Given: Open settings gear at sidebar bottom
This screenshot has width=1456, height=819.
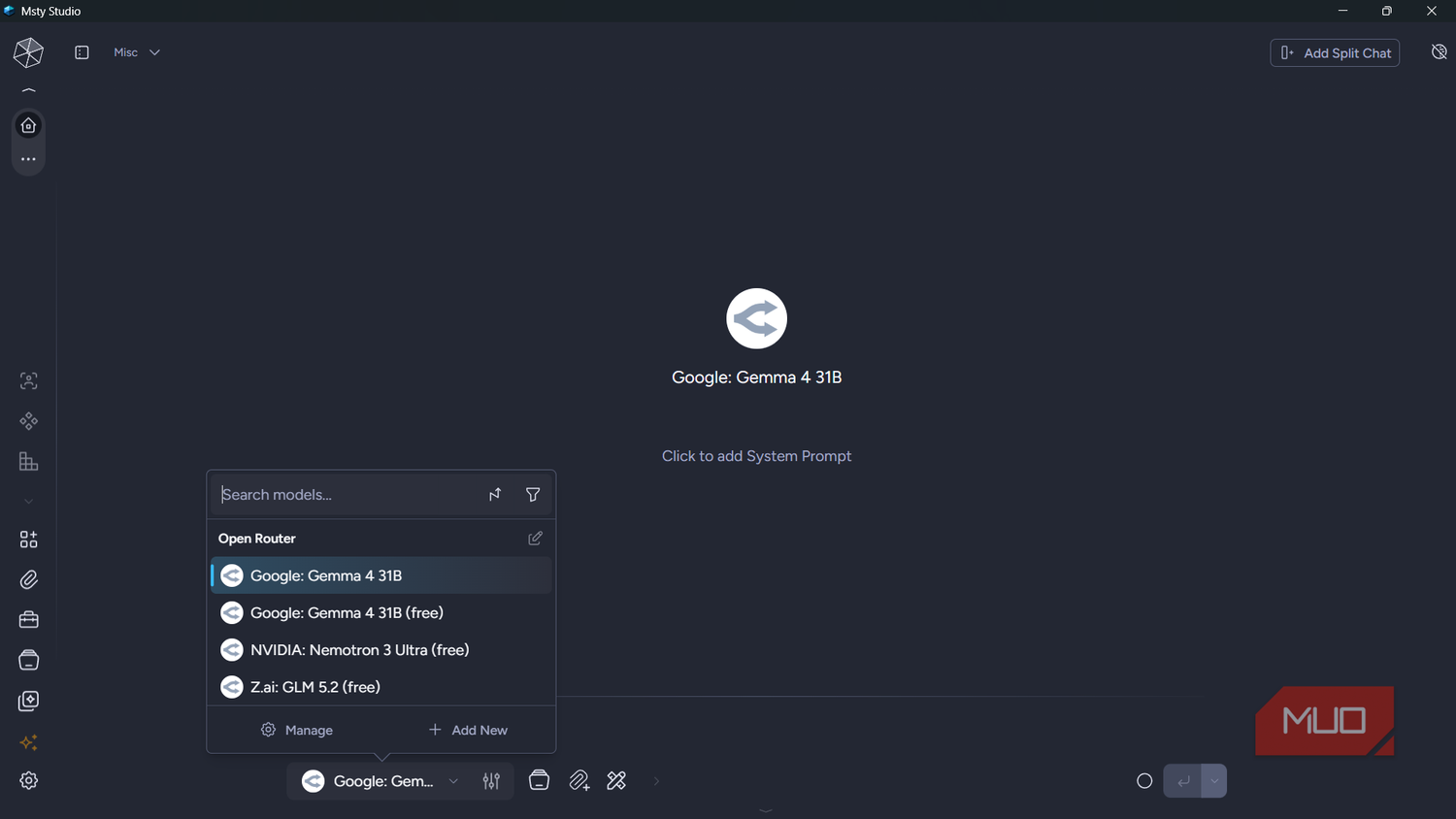Looking at the screenshot, I should pyautogui.click(x=28, y=780).
